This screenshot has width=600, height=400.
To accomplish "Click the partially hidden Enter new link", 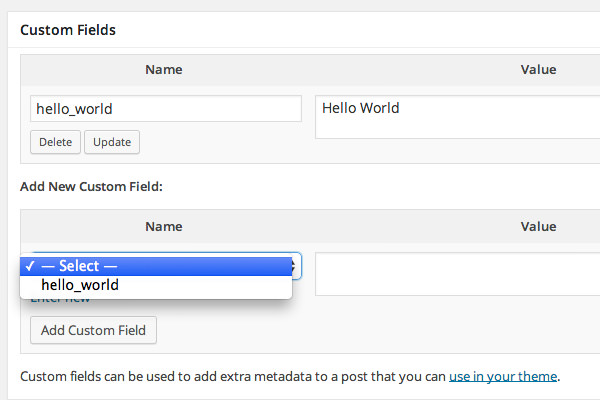I will [x=60, y=301].
